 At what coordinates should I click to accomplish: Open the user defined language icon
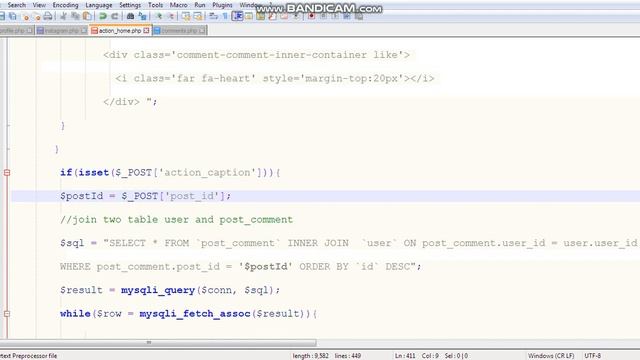[249, 16]
